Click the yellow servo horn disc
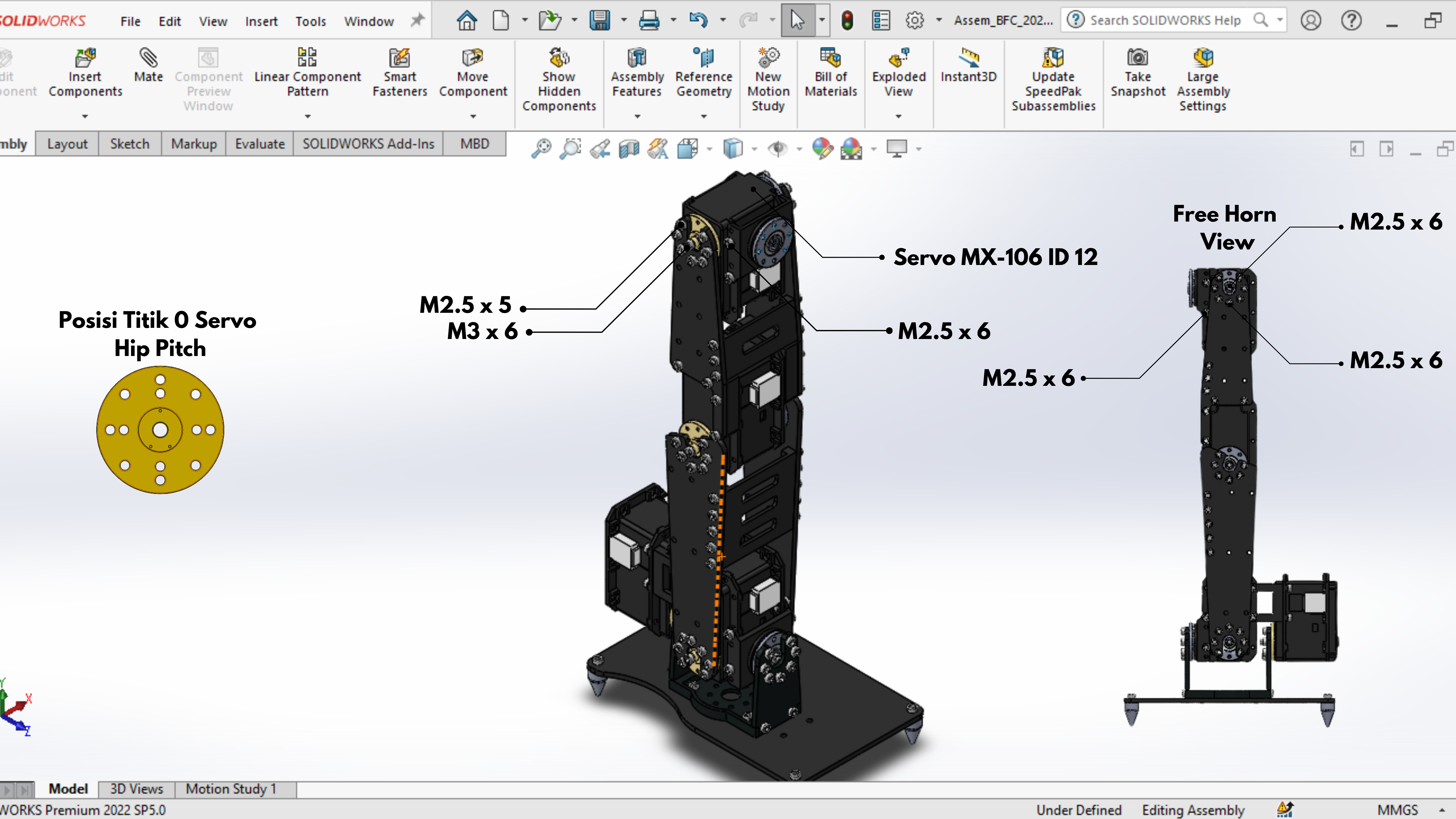1456x819 pixels. [x=160, y=430]
